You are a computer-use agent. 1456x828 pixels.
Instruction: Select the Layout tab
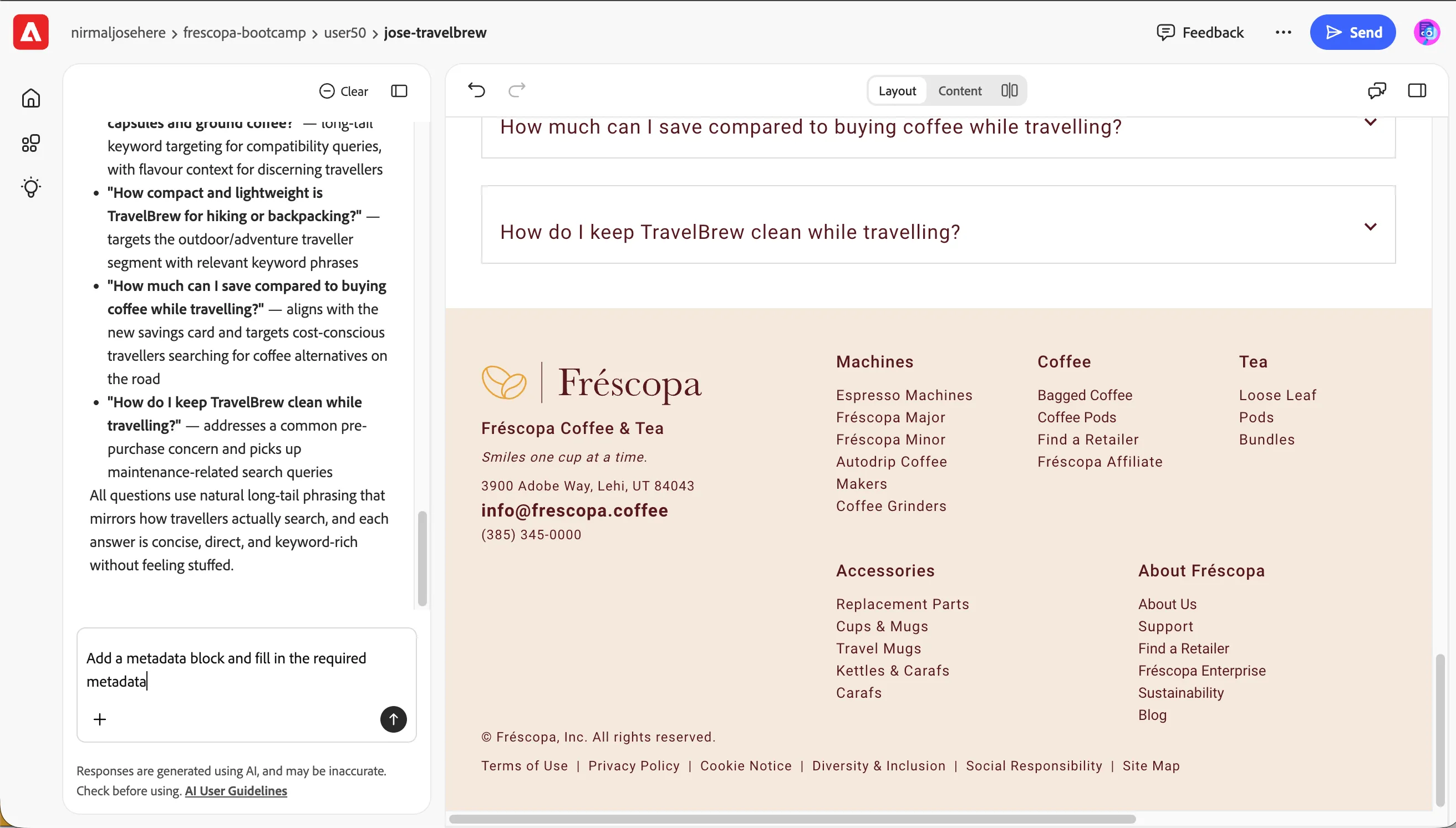897,90
